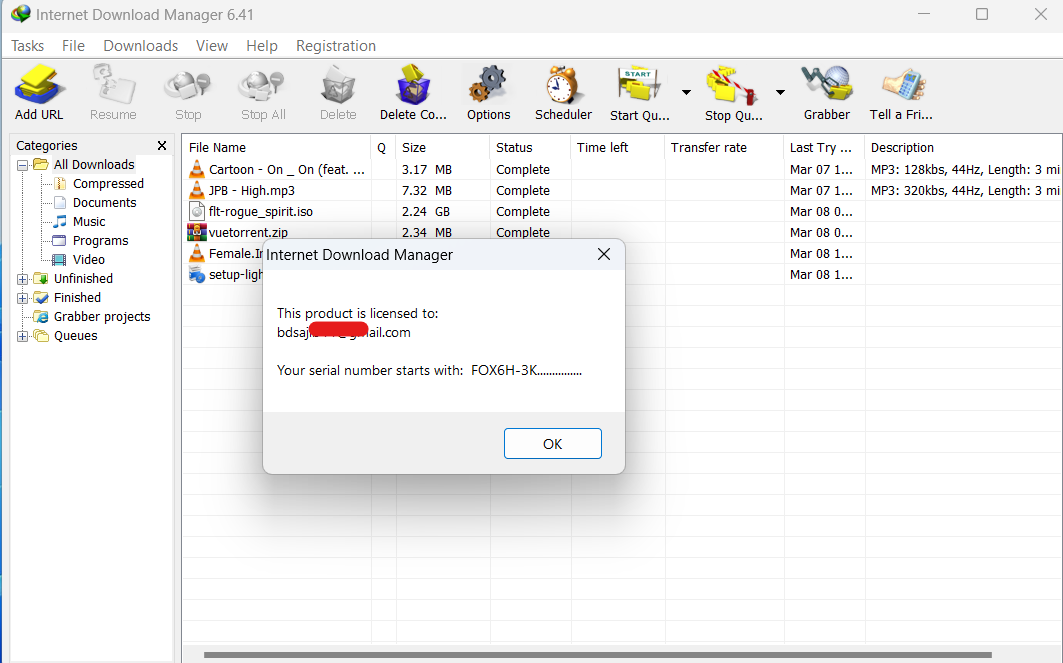Sort by the Q column header
The width and height of the screenshot is (1063, 663).
[x=384, y=147]
